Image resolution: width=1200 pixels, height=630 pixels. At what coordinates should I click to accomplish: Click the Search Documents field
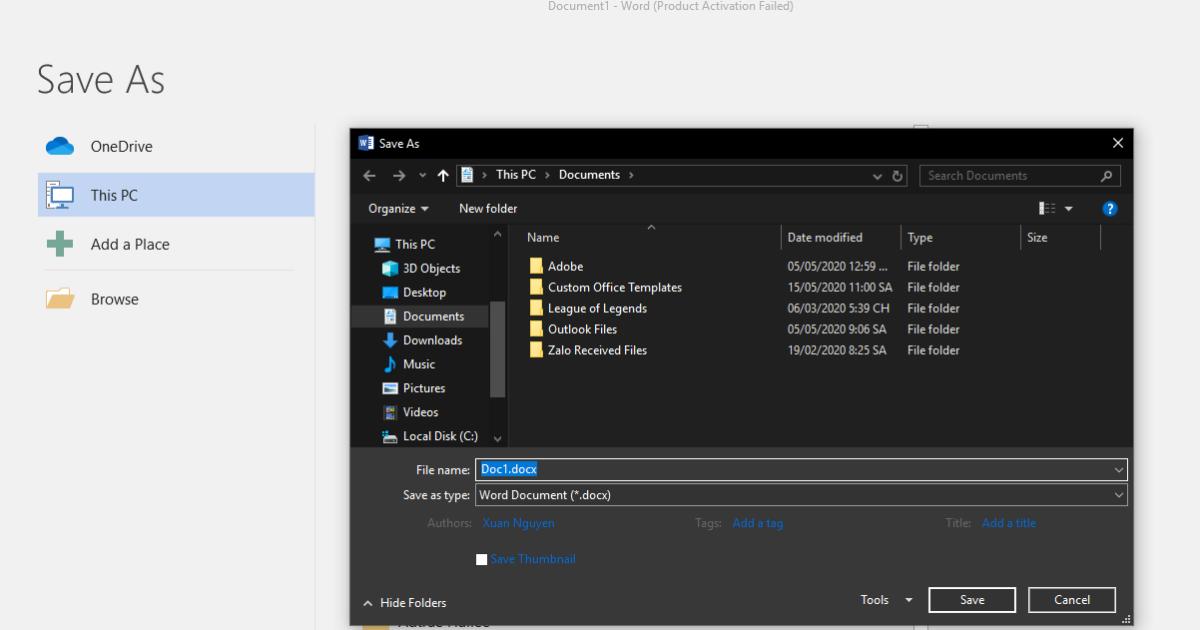point(1010,176)
